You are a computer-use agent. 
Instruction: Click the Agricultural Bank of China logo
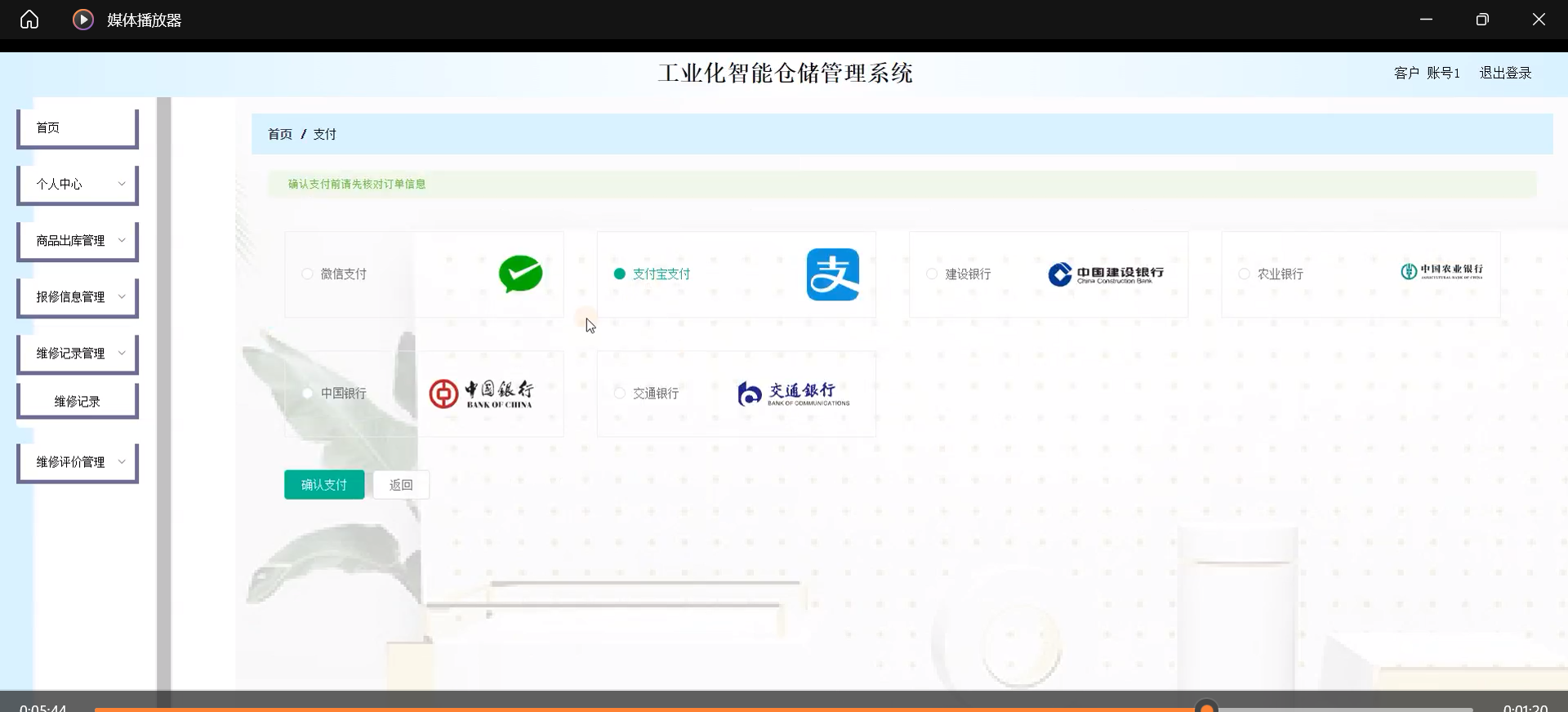pos(1441,271)
